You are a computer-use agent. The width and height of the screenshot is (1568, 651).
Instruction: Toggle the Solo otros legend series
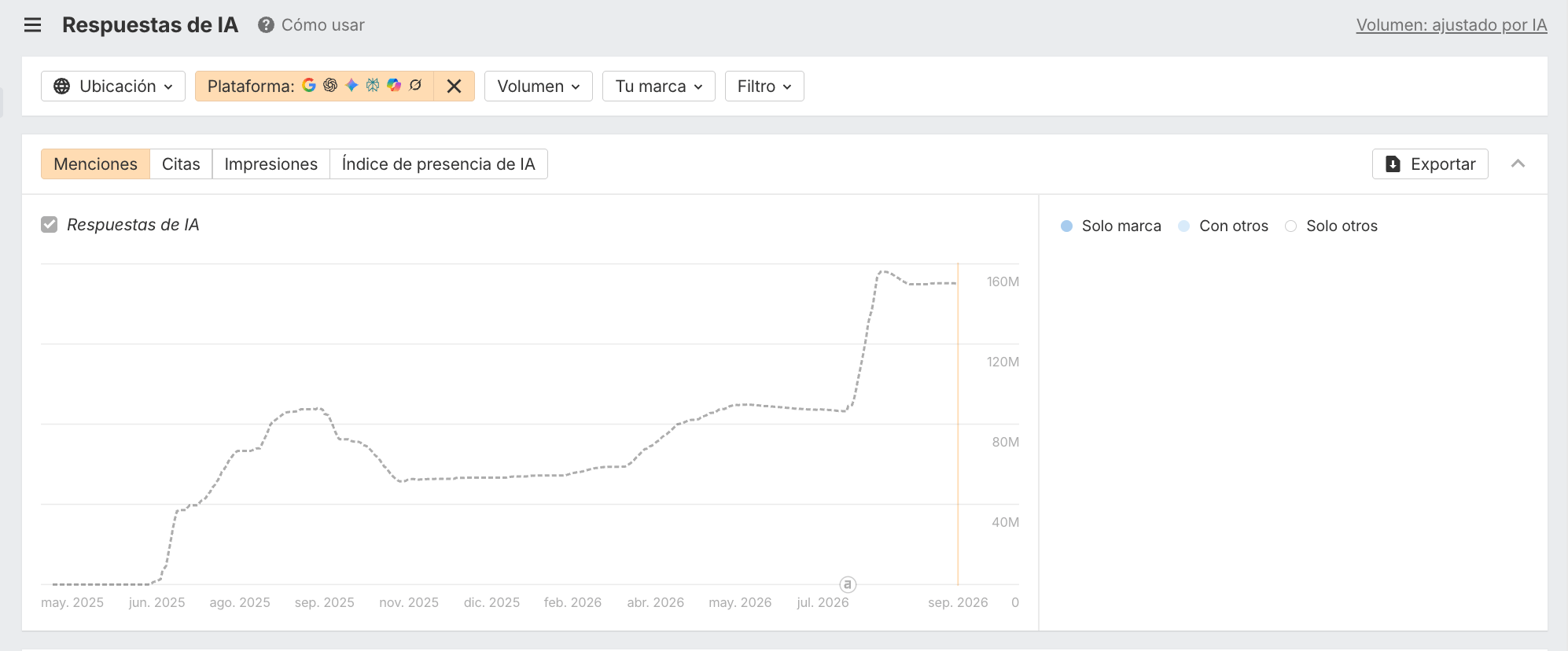point(1331,226)
